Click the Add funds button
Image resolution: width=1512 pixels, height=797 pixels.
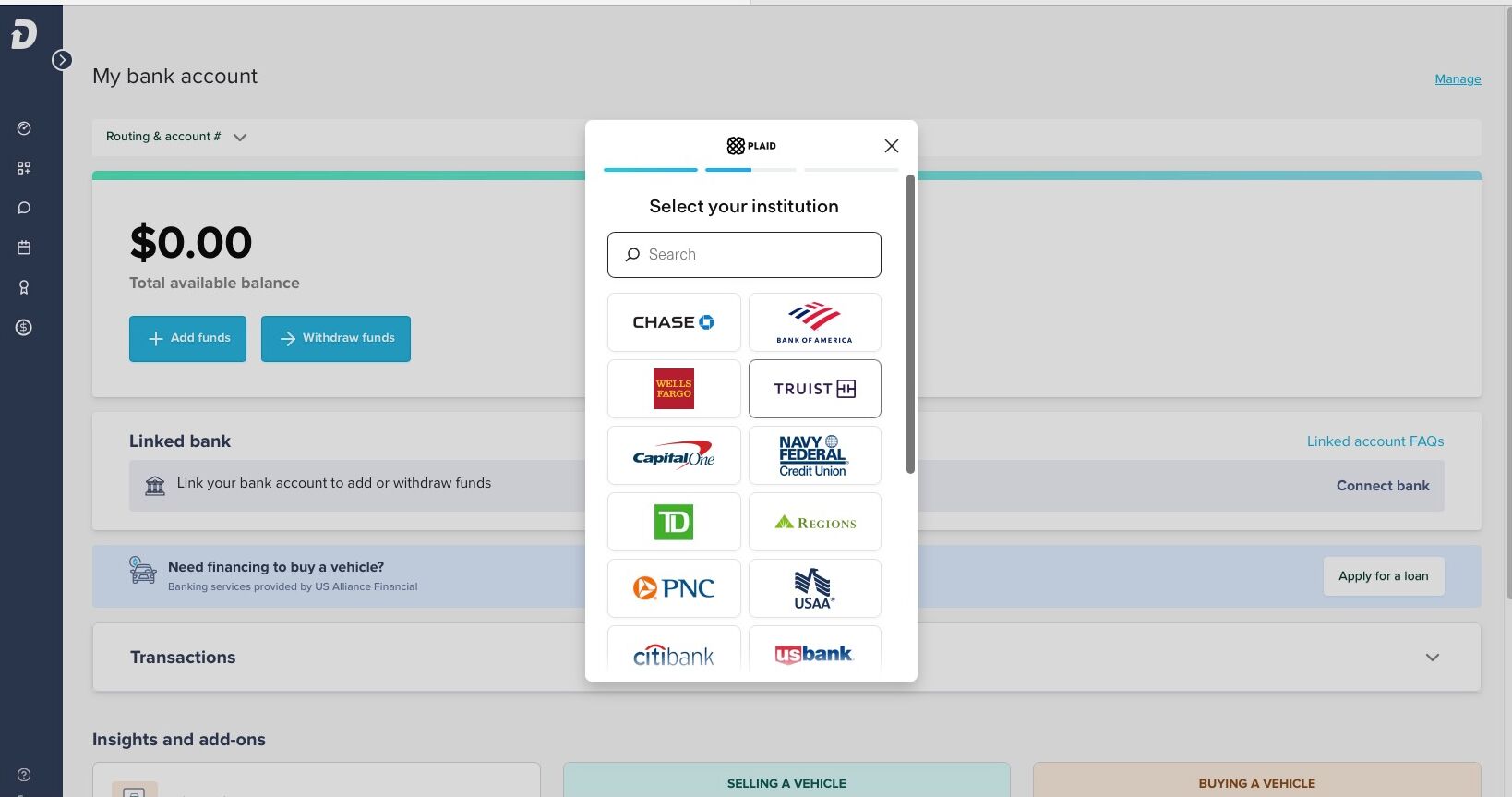pos(187,339)
